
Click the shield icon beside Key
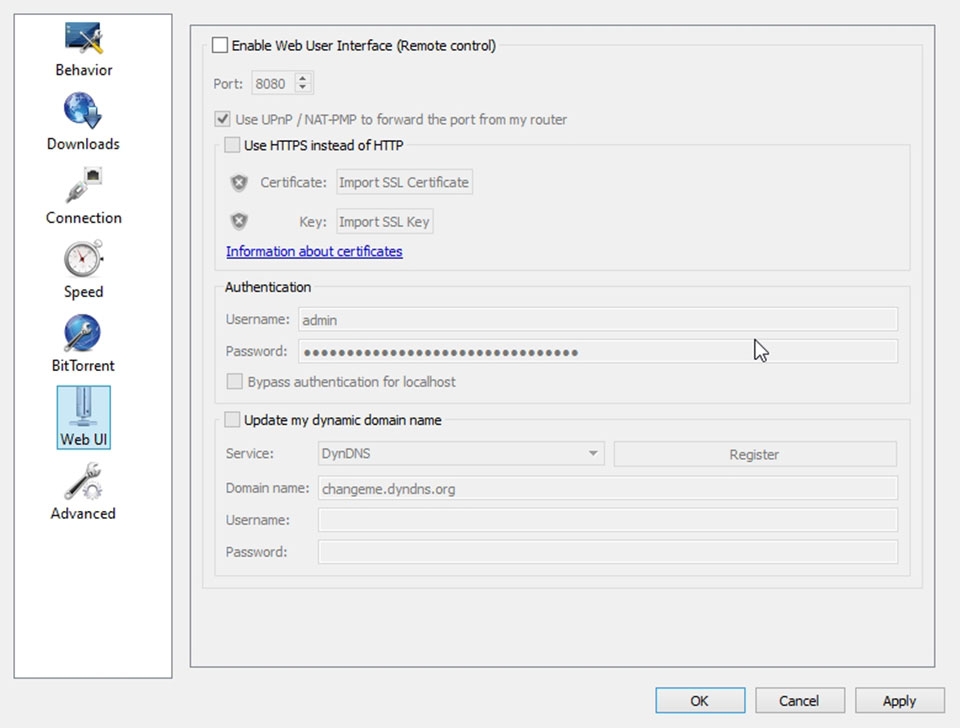click(239, 221)
